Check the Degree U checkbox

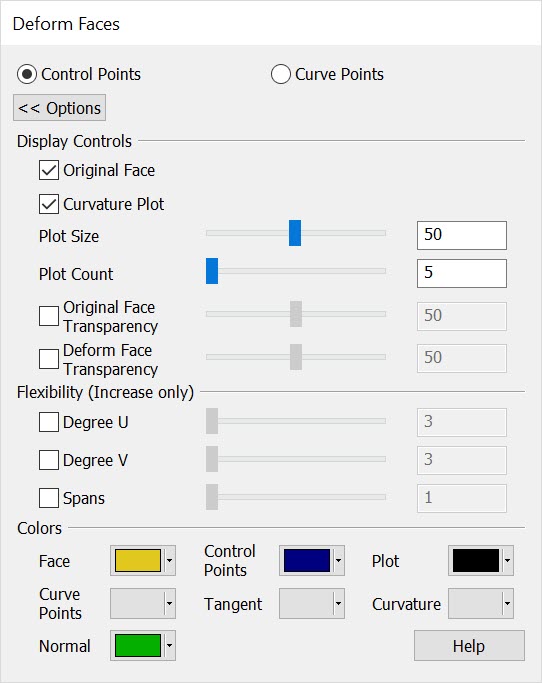49,422
